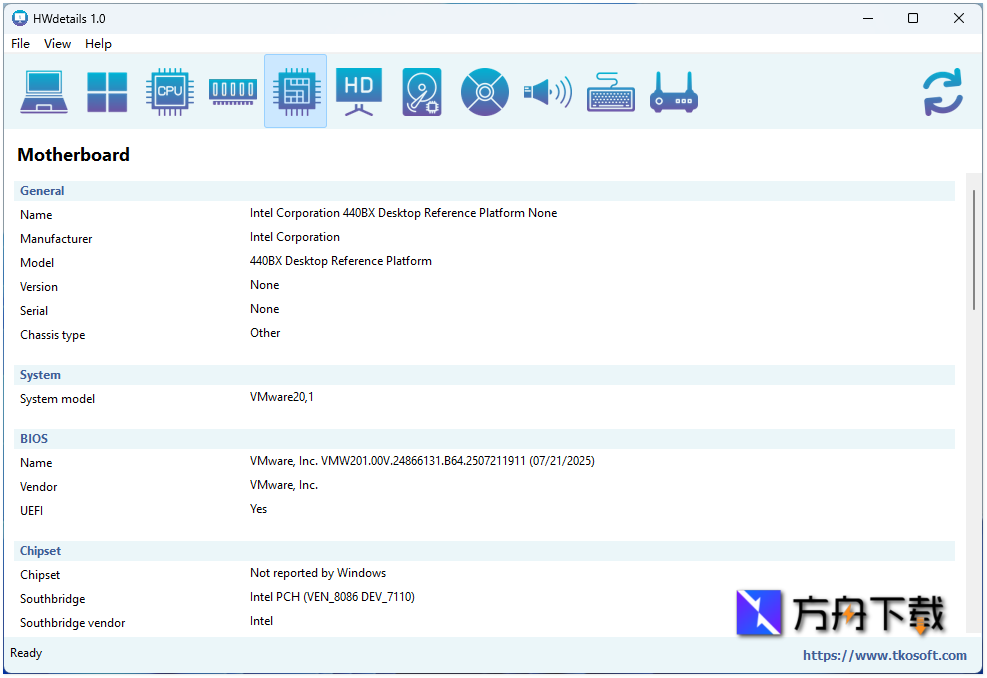Click the System model value VMware20,1
Image resolution: width=987 pixels, height=678 pixels.
[281, 397]
